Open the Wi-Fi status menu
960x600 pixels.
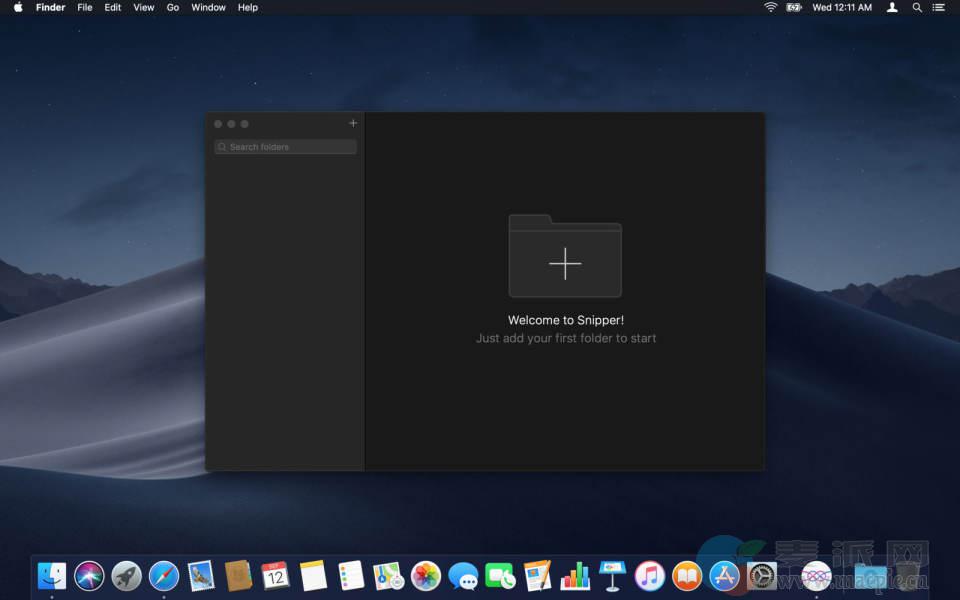770,7
